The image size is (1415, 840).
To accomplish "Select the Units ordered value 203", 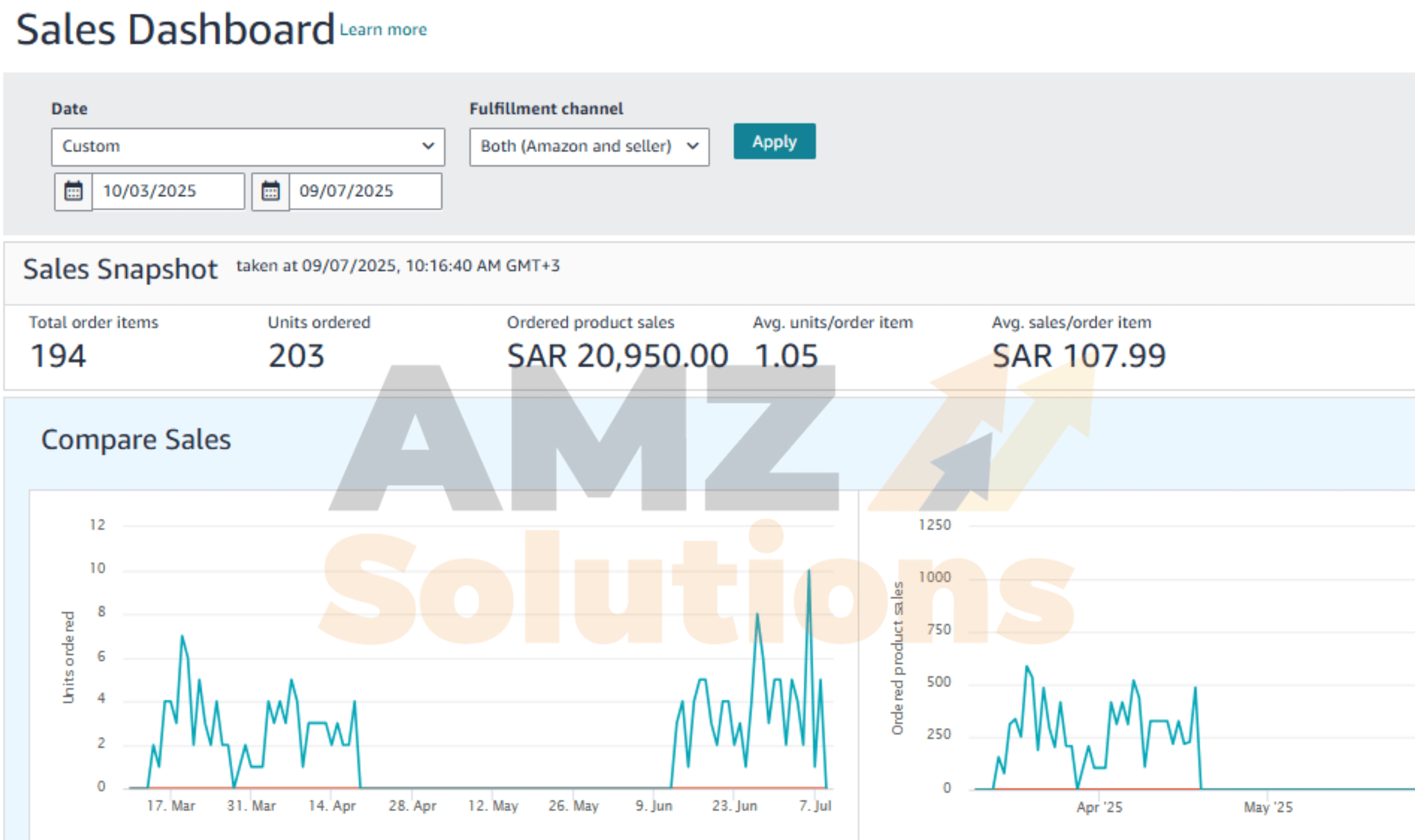I will click(296, 355).
